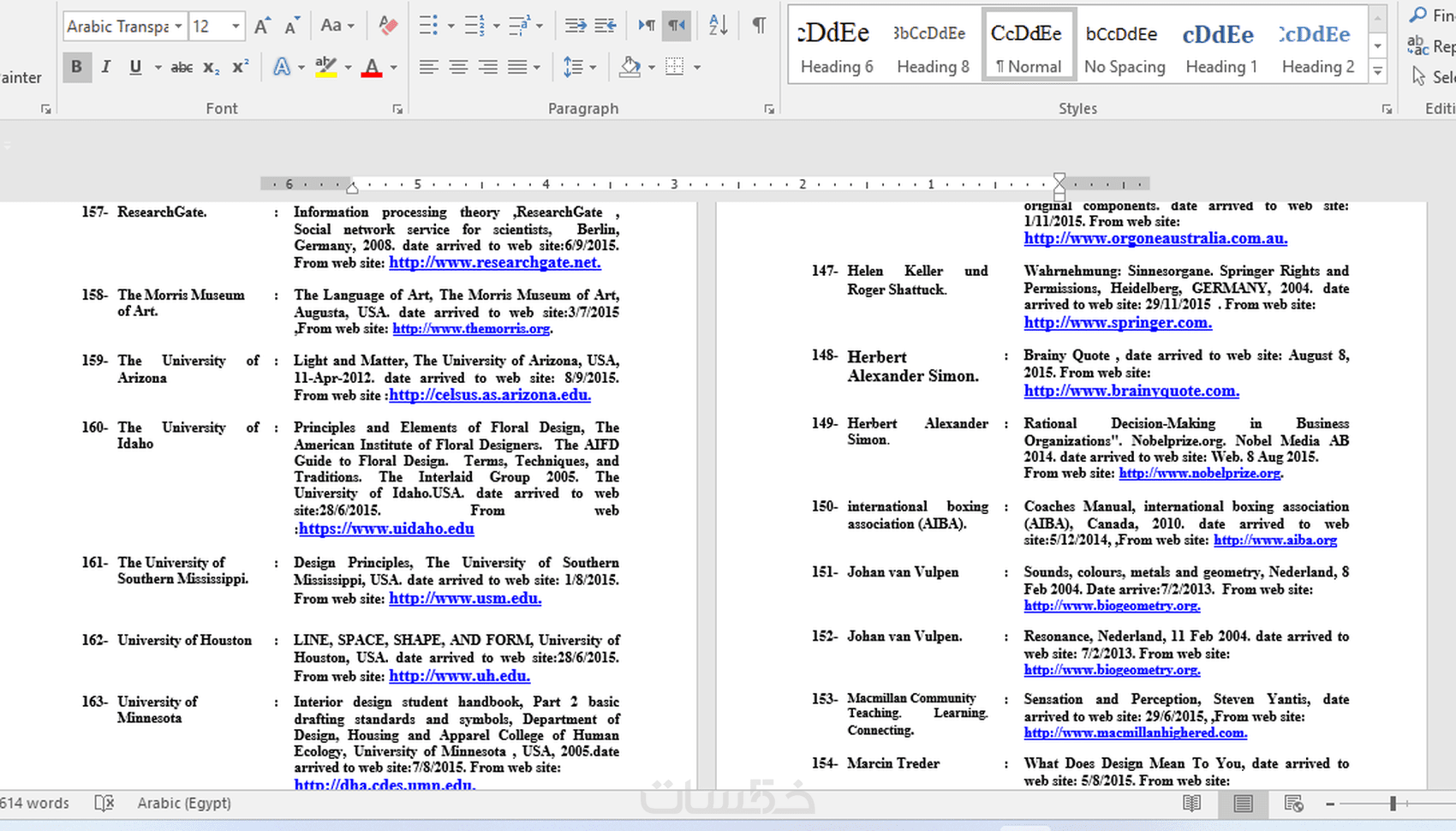Open the springer.com hyperlink
This screenshot has width=1456, height=831.
pyautogui.click(x=1117, y=323)
